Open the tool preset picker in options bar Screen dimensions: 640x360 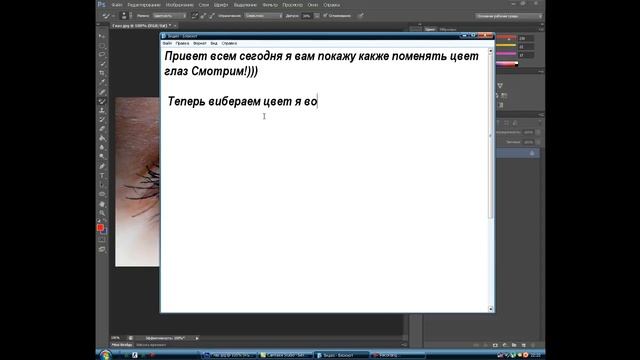pos(107,16)
